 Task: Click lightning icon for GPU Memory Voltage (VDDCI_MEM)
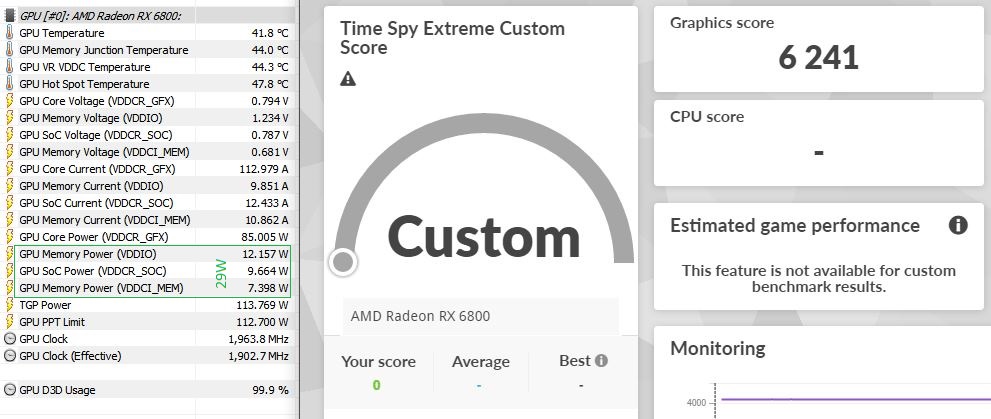pos(9,152)
